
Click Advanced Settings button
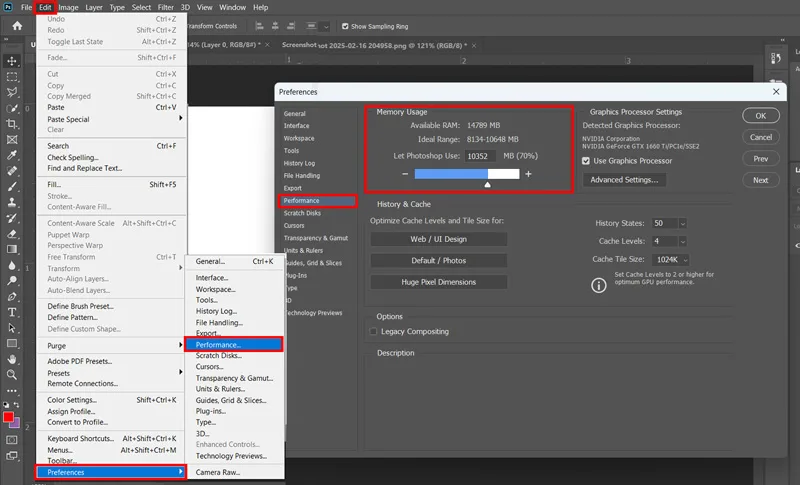624,180
